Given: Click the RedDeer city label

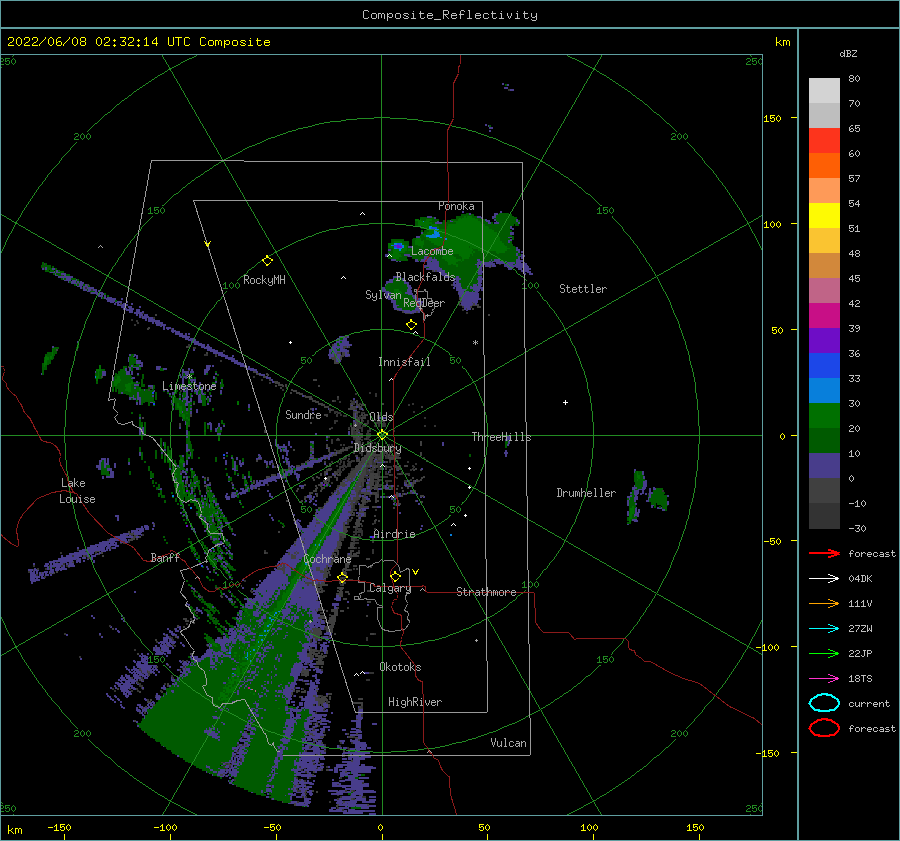Looking at the screenshot, I should point(424,303).
